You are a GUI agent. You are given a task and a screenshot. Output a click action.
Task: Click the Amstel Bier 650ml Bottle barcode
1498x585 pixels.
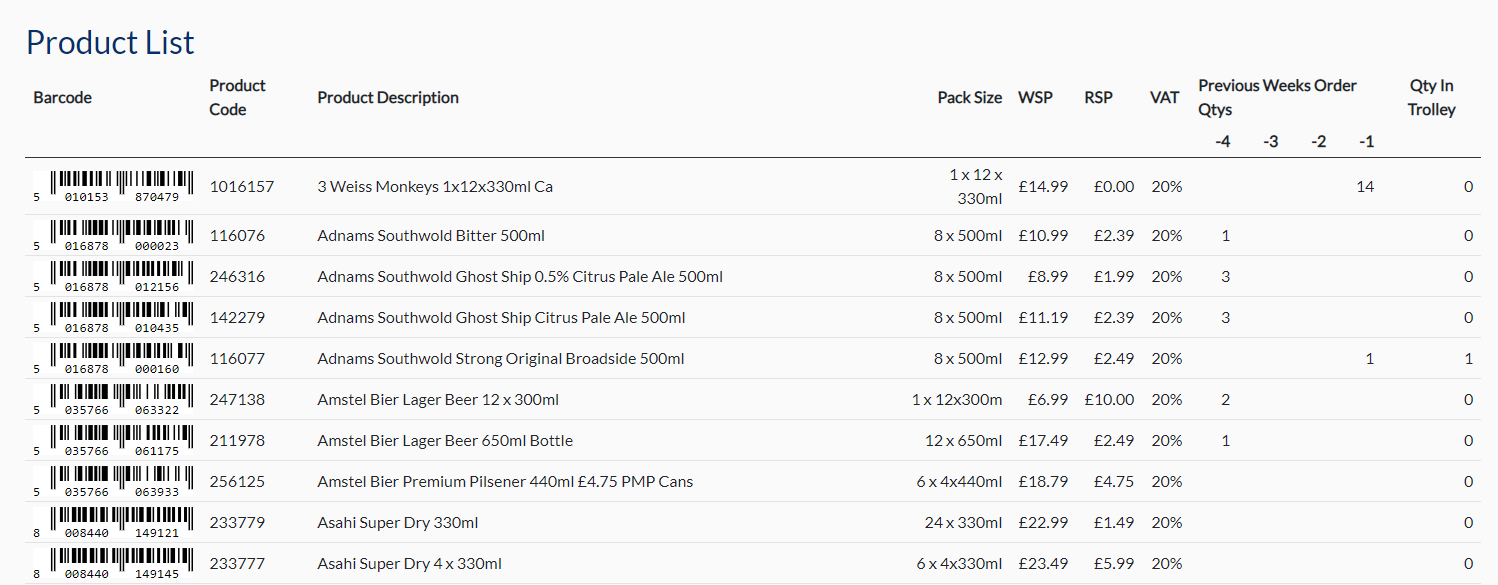(114, 440)
